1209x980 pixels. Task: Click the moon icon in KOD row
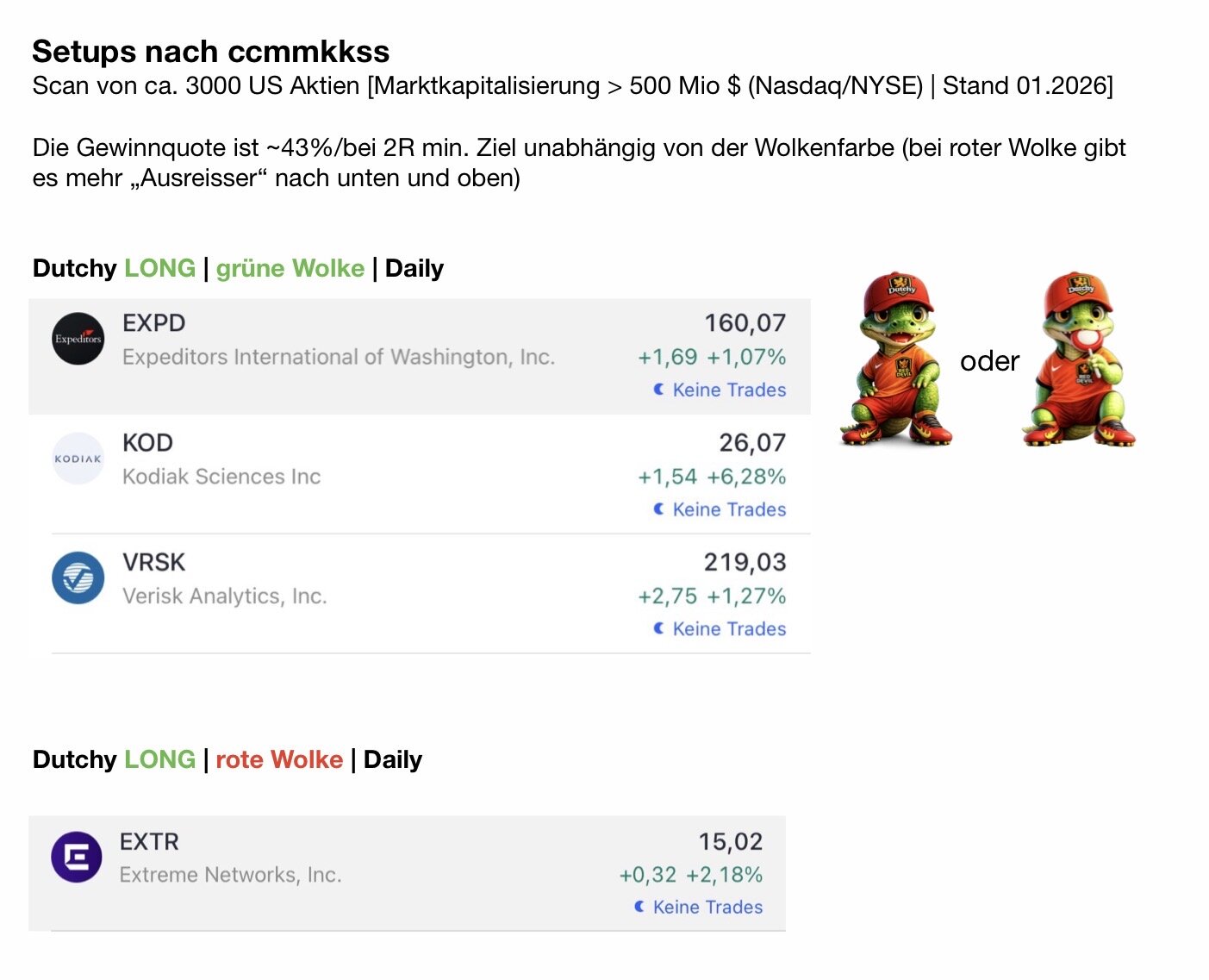tap(658, 509)
